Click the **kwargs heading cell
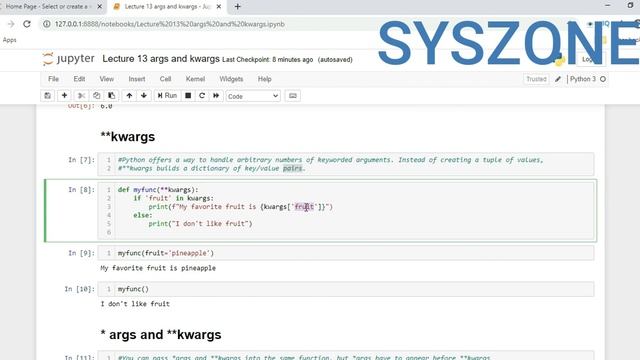This screenshot has height=360, width=640. pos(128,137)
